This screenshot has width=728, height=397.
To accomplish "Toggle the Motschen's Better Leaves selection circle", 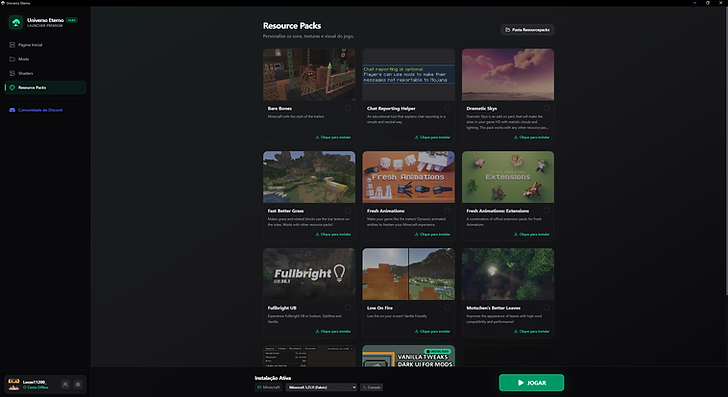I will click(x=546, y=308).
